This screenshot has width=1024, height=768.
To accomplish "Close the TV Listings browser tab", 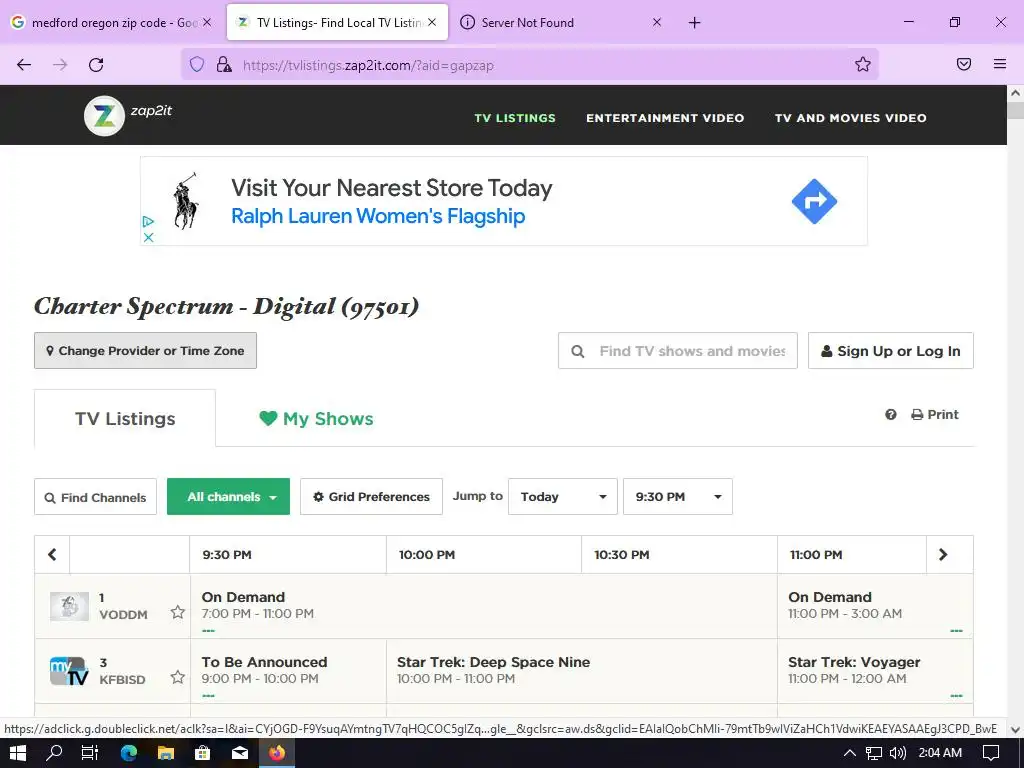I will [432, 22].
